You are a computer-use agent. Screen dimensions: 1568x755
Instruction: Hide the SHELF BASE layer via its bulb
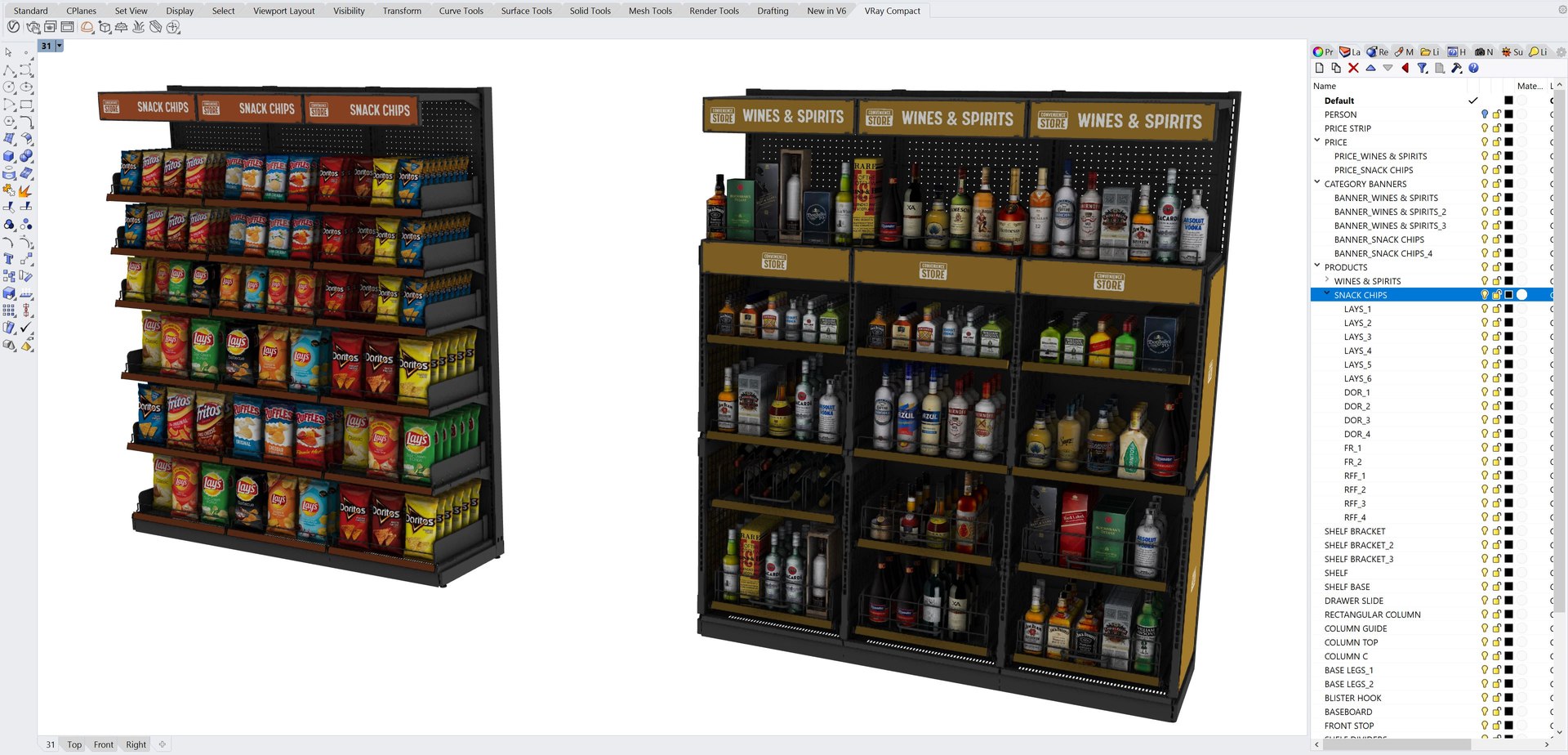(1485, 587)
